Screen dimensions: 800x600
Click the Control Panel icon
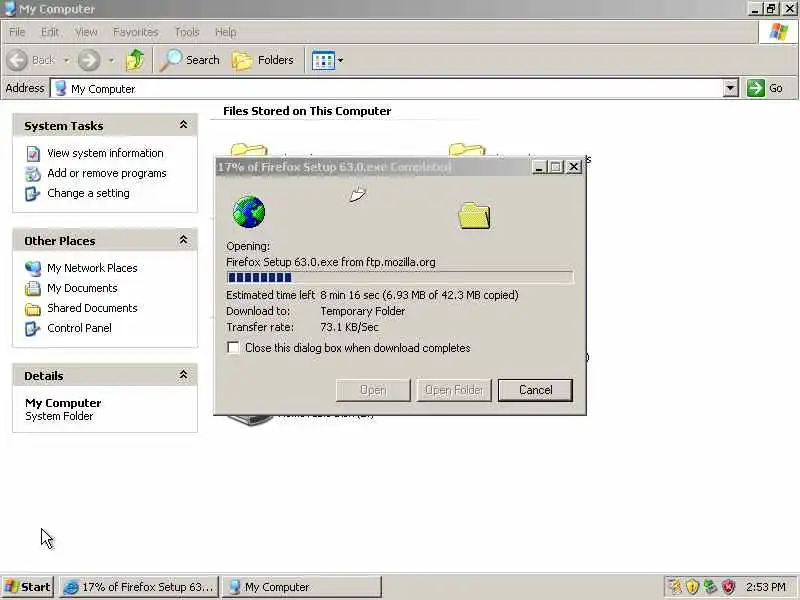click(32, 328)
